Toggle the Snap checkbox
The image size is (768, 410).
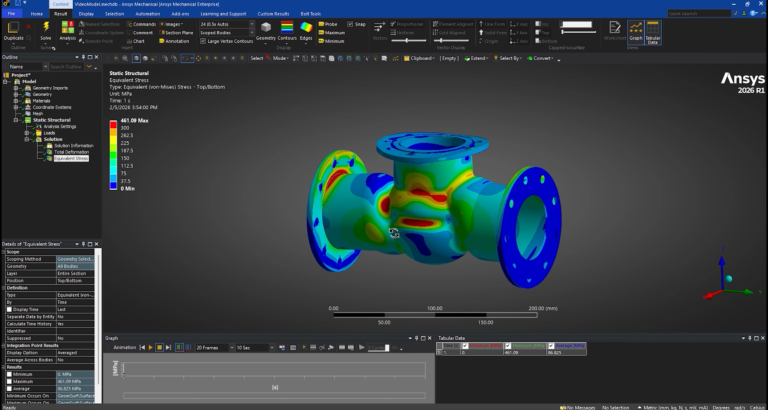tap(350, 24)
